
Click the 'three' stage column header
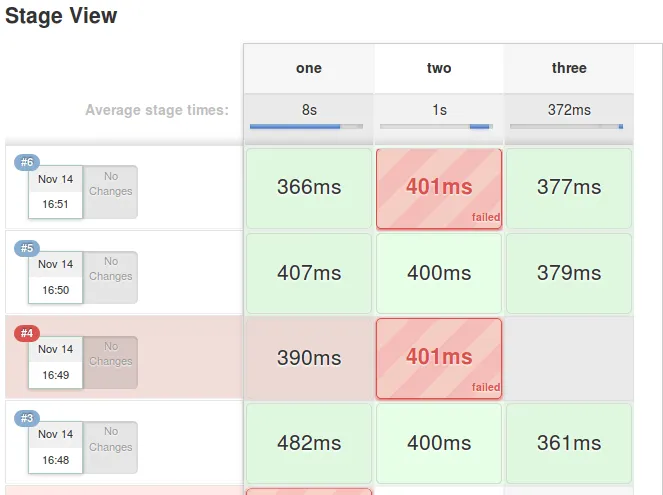click(x=569, y=68)
